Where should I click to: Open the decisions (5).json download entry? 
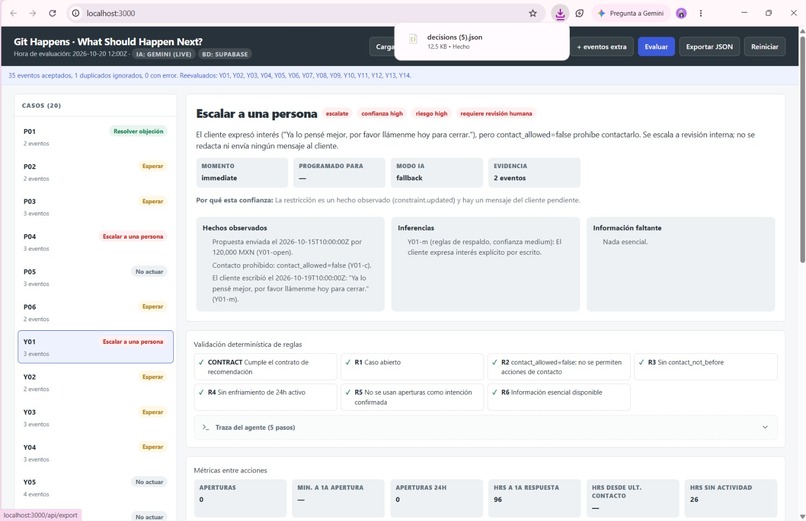click(482, 42)
